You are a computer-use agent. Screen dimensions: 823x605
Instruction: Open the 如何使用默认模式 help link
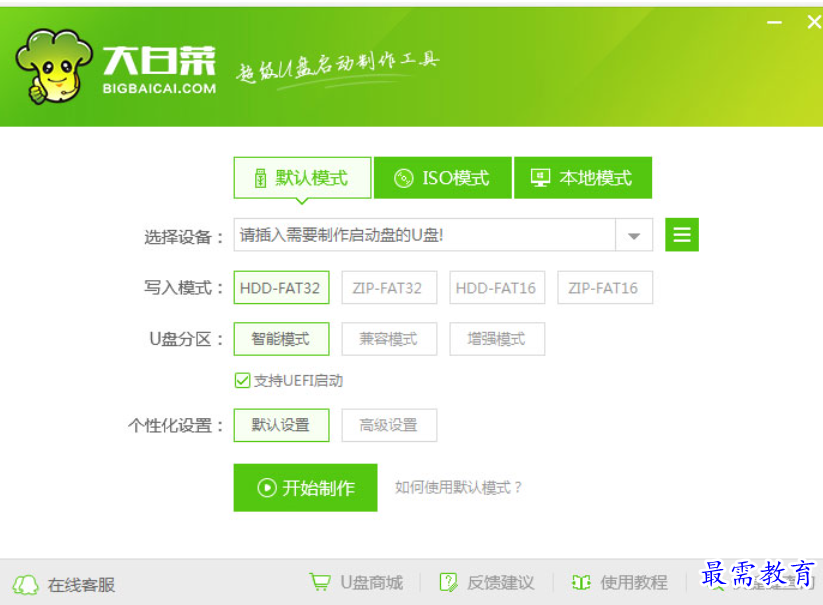point(458,487)
